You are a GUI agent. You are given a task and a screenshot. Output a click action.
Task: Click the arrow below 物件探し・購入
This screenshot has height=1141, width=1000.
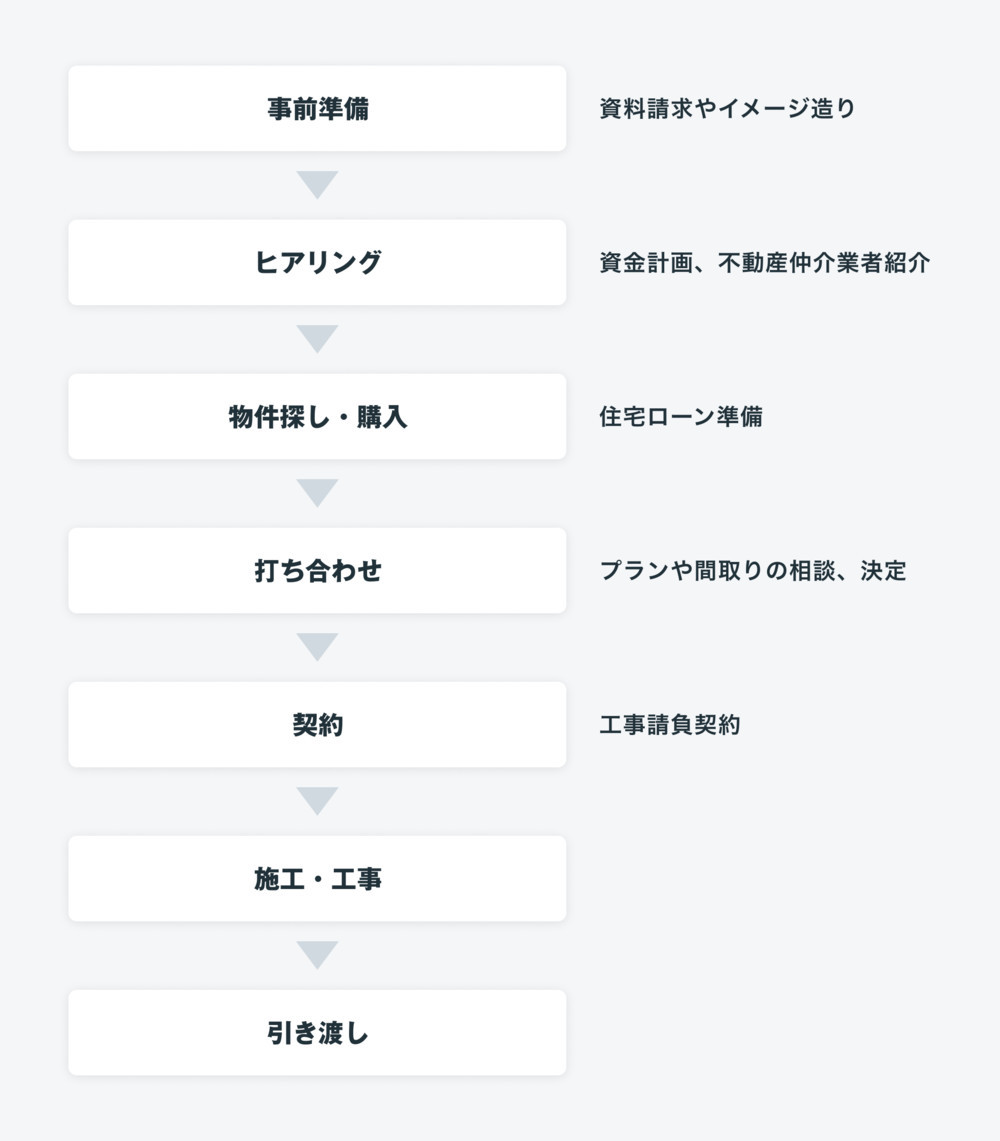tap(317, 493)
